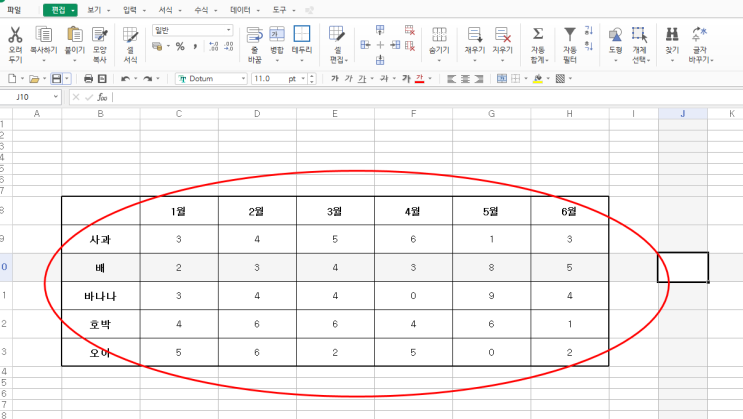Expand the fill color dropdown arrow
Image resolution: width=743 pixels, height=419 pixels.
click(x=548, y=79)
